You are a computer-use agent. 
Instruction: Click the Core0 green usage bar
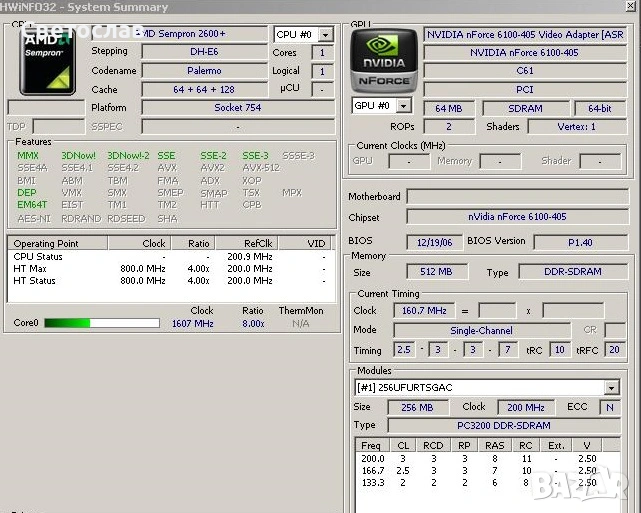tap(101, 323)
